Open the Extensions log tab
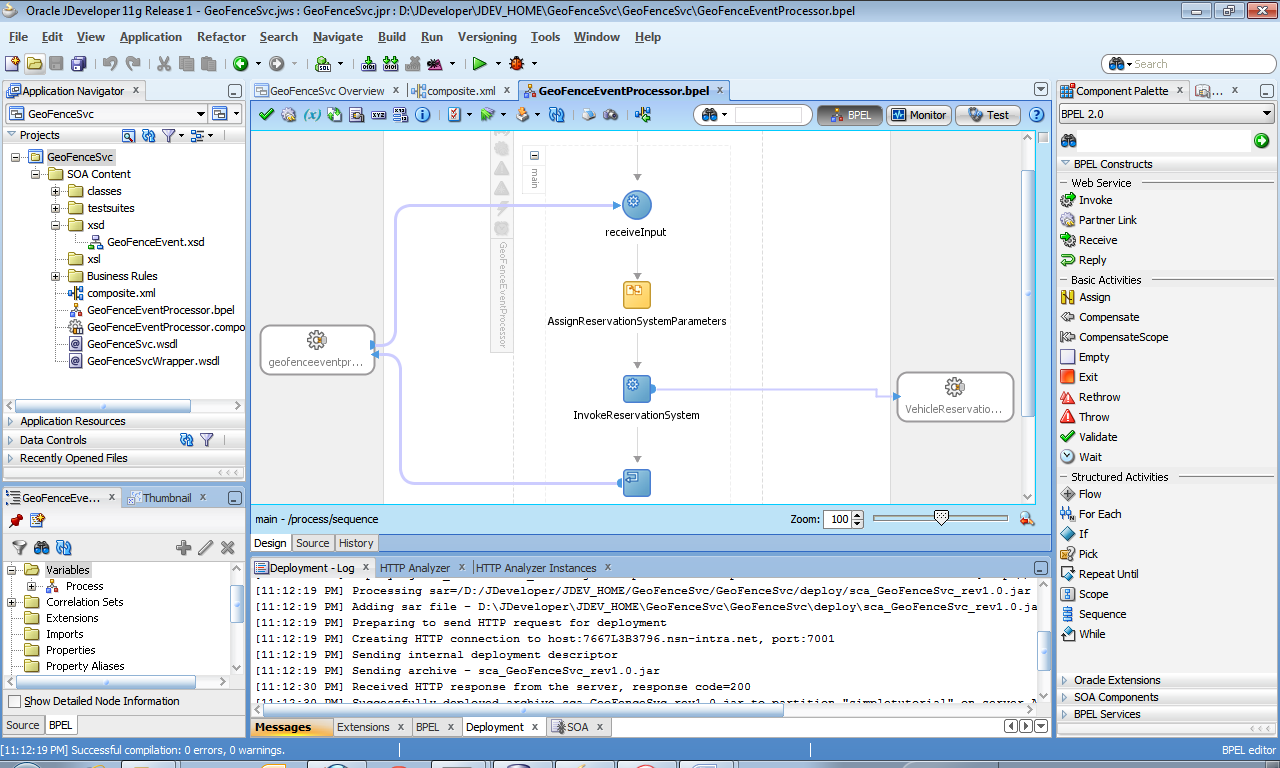This screenshot has height=768, width=1280. click(364, 727)
